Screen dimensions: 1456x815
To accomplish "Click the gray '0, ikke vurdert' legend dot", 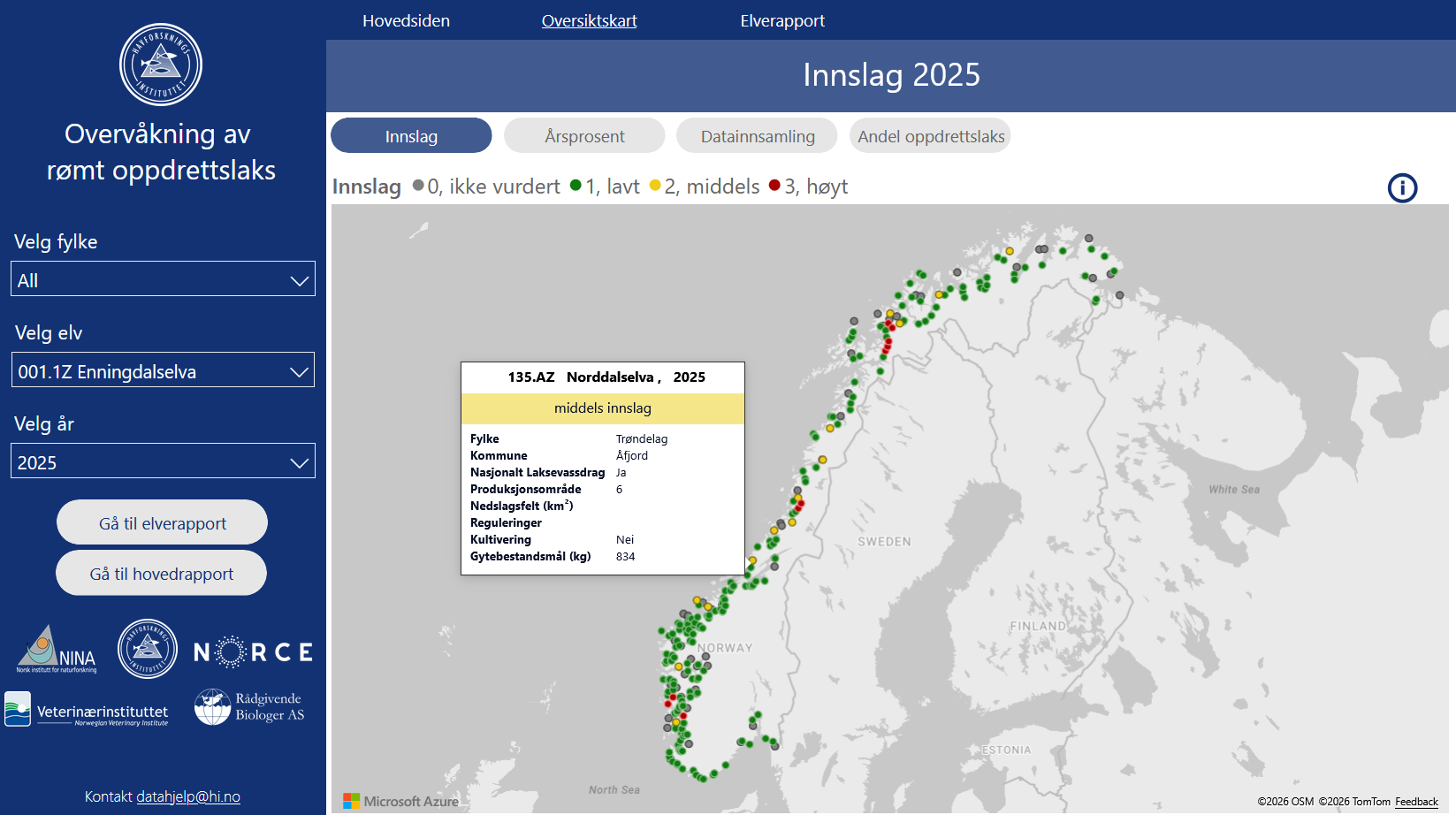I will click(x=418, y=185).
